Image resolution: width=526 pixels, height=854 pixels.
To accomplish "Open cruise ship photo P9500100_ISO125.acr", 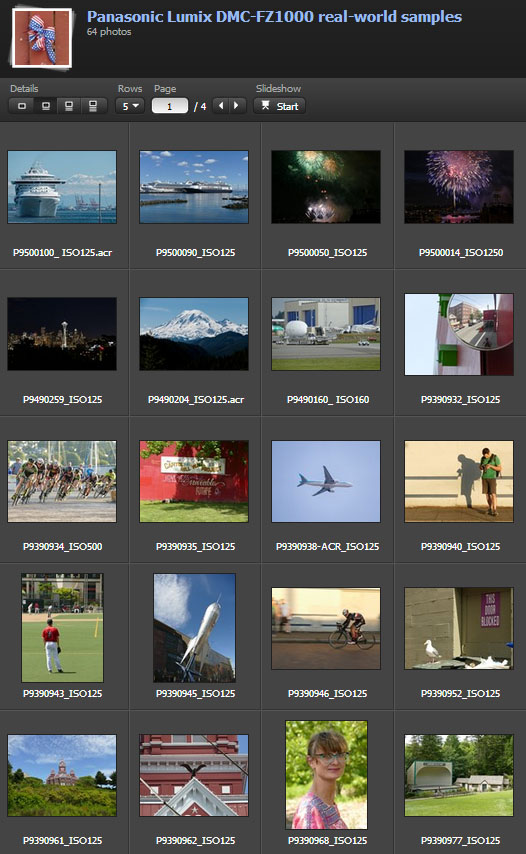I will point(62,187).
